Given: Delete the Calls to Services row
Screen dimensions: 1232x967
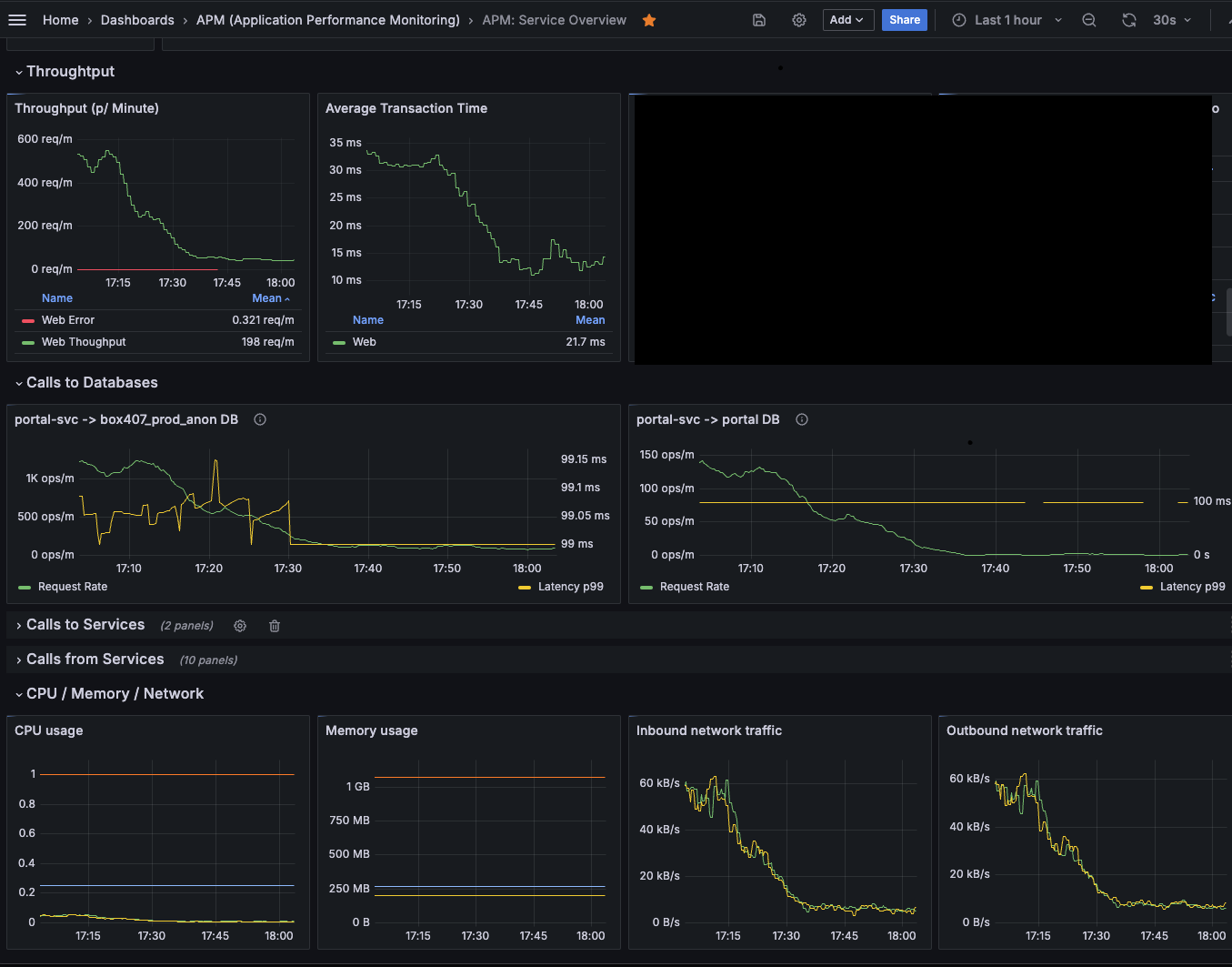Looking at the screenshot, I should click(x=275, y=626).
